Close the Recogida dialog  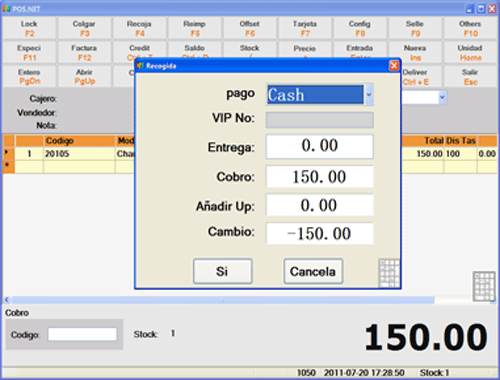[x=394, y=66]
